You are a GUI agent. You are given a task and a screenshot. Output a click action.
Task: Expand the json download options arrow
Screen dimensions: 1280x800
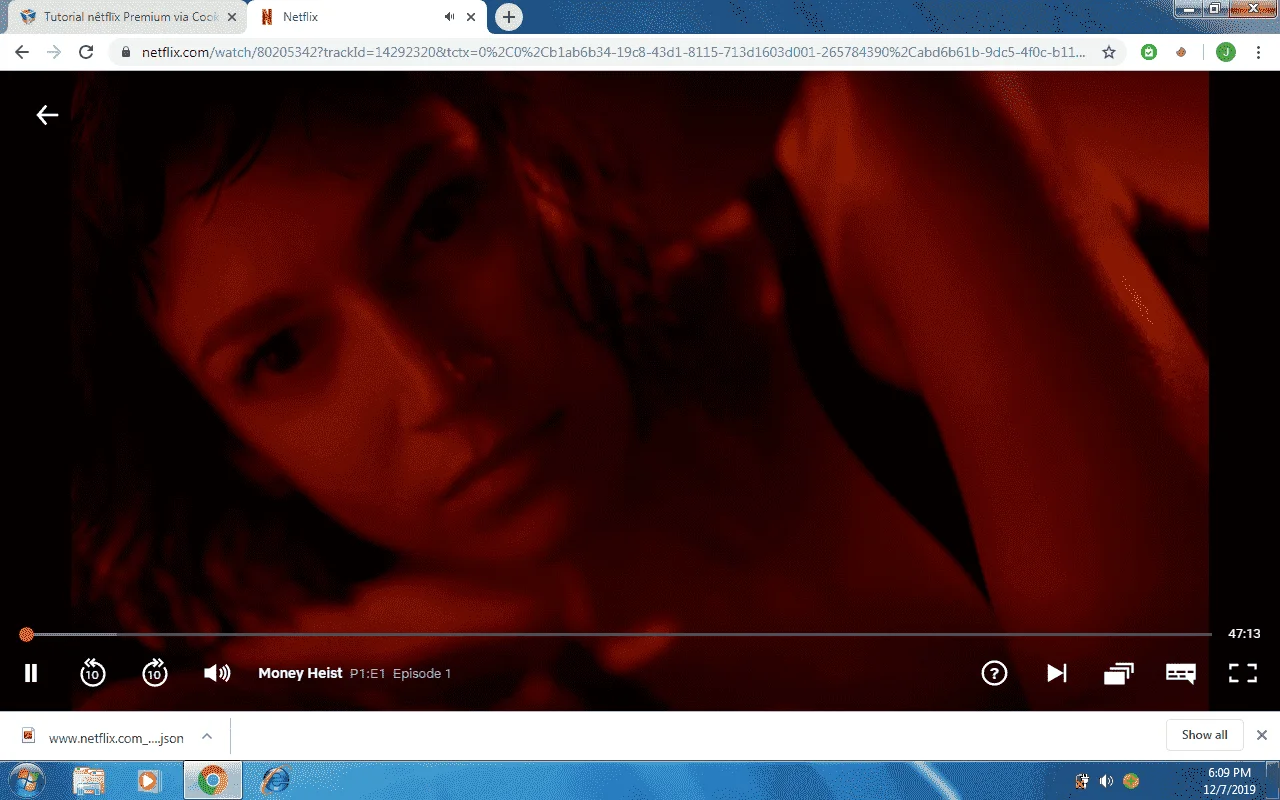tap(207, 736)
